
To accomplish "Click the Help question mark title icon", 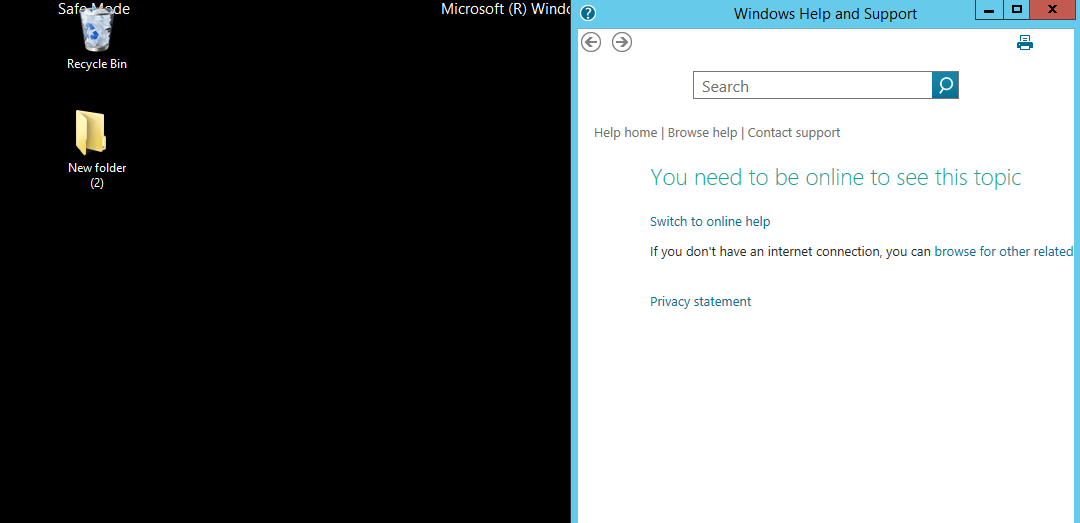I will tap(588, 13).
